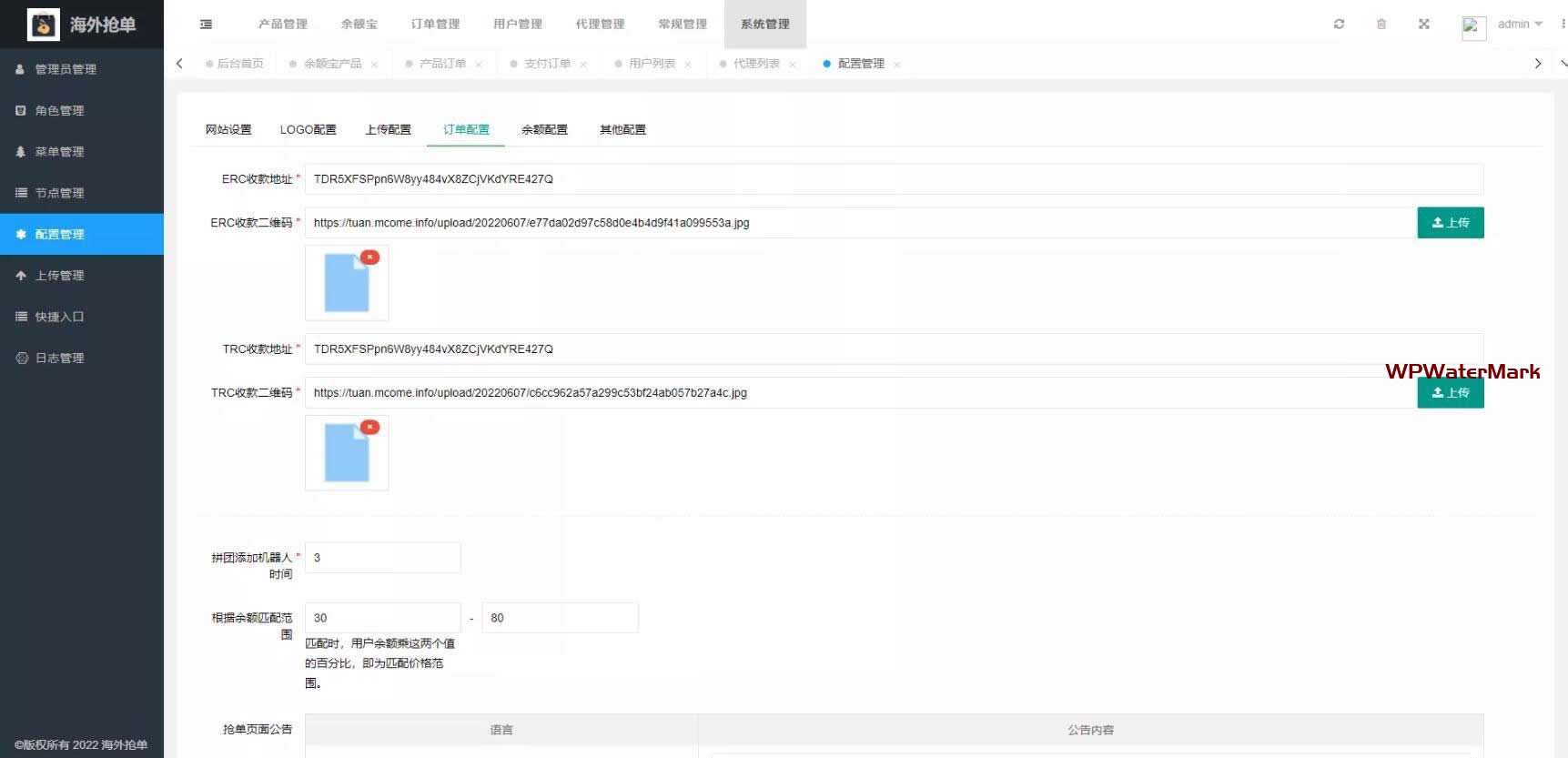1568x758 pixels.
Task: Click the trash clear-cache icon
Action: point(1381,25)
